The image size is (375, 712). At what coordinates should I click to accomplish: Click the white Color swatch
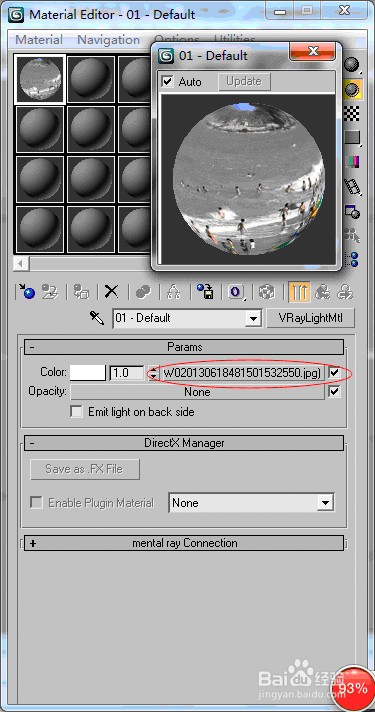point(88,373)
